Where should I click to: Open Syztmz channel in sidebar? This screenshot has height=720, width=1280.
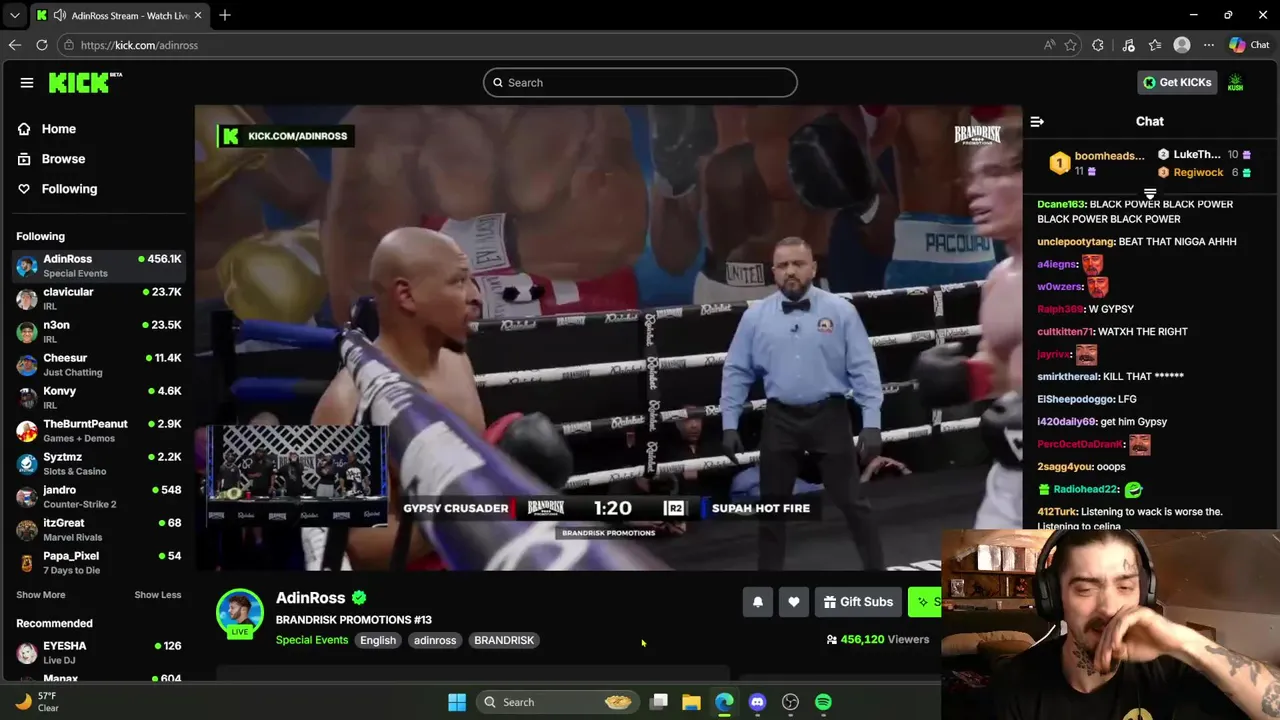coord(99,464)
